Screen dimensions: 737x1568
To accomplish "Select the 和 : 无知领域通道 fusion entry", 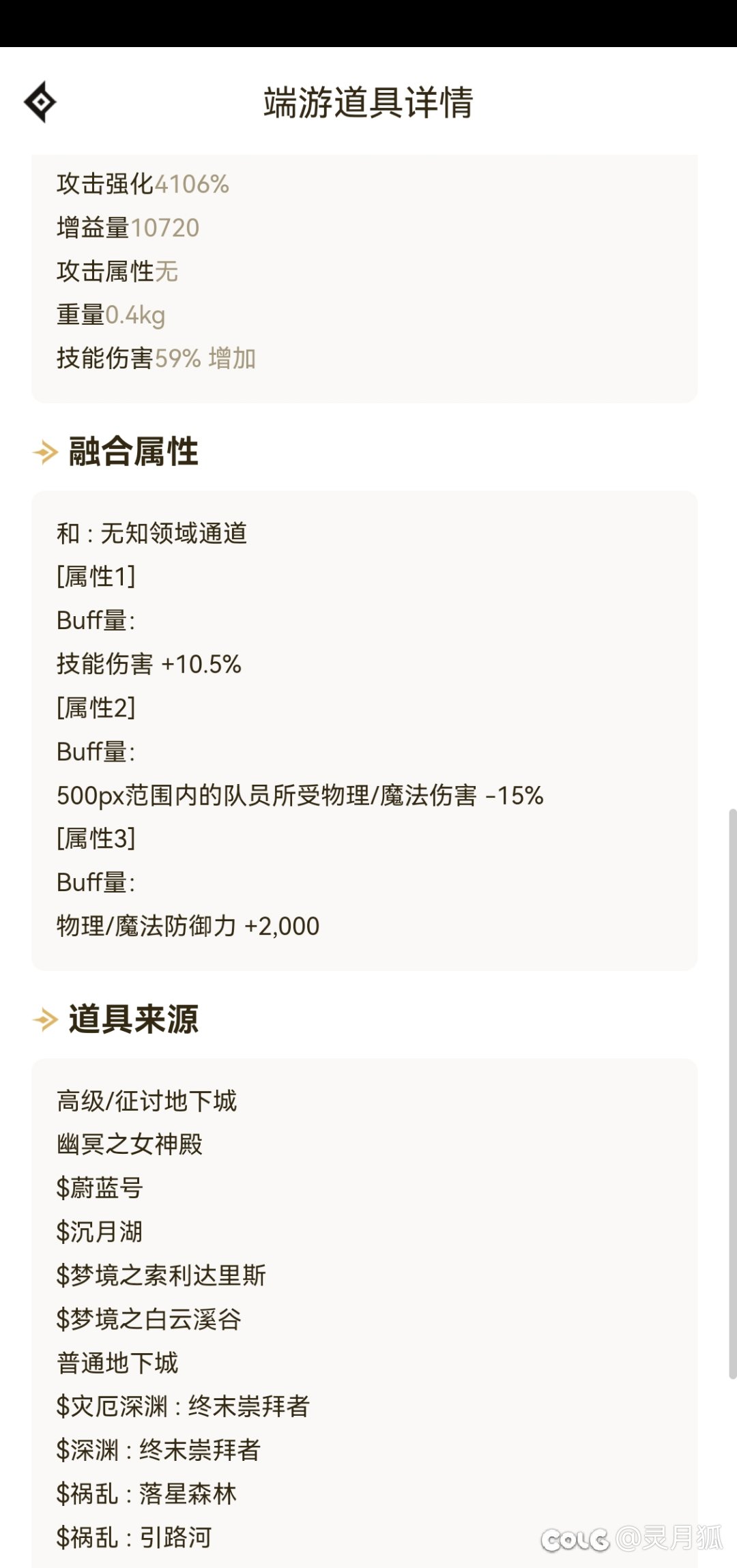I will [151, 533].
